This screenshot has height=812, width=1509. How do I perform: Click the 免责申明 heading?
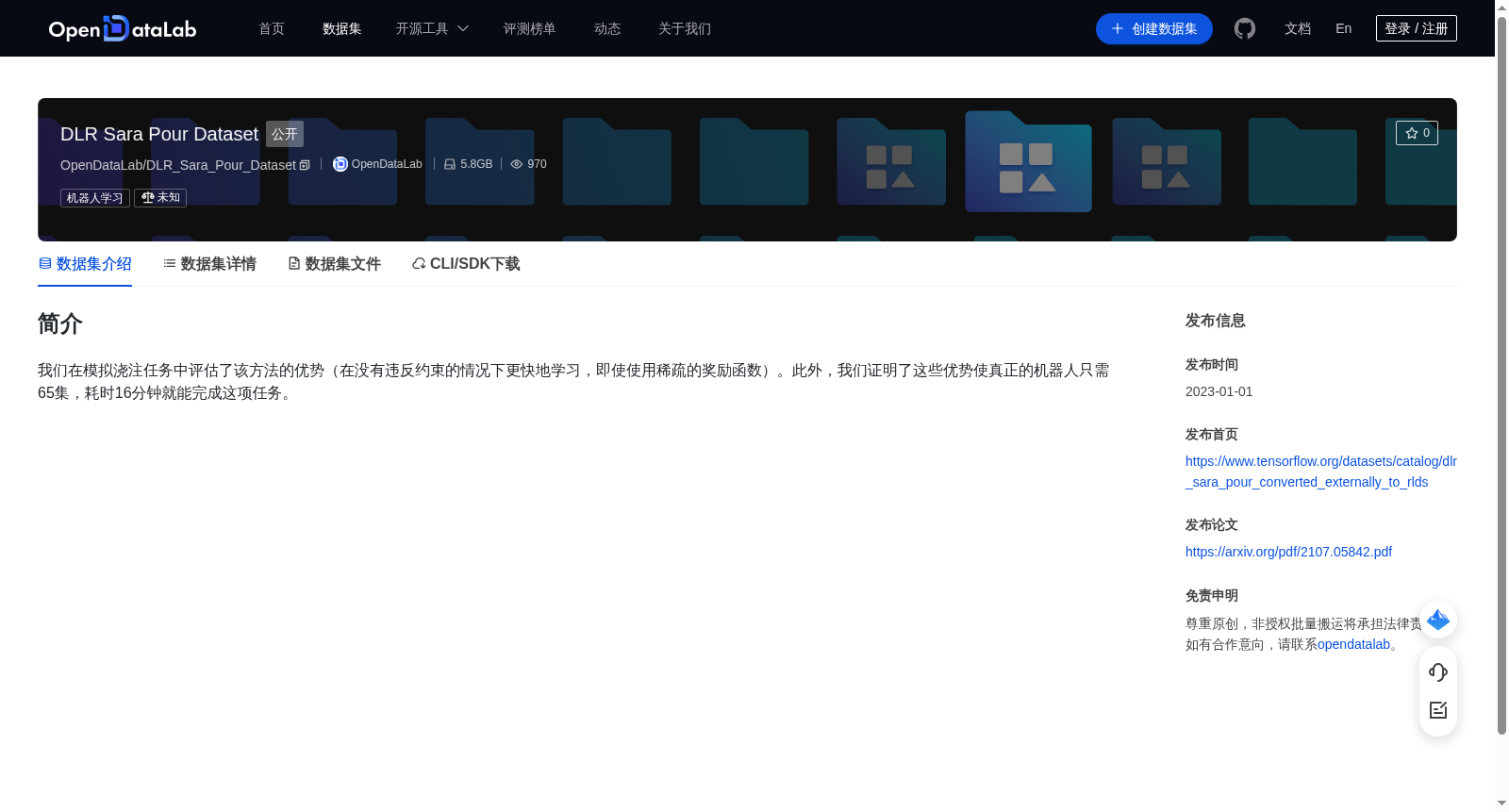pos(1212,596)
